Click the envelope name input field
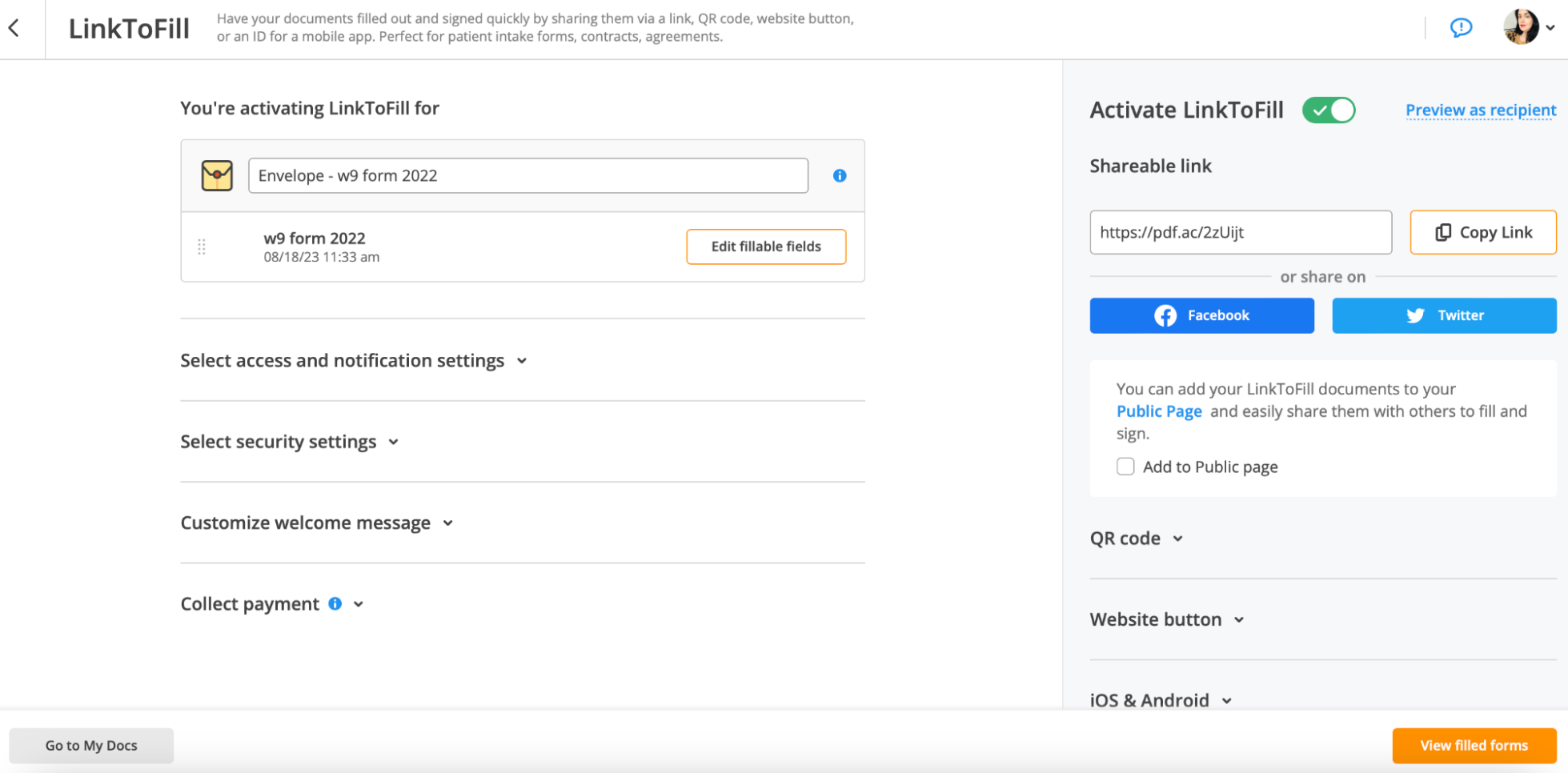The image size is (1568, 773). pos(528,175)
